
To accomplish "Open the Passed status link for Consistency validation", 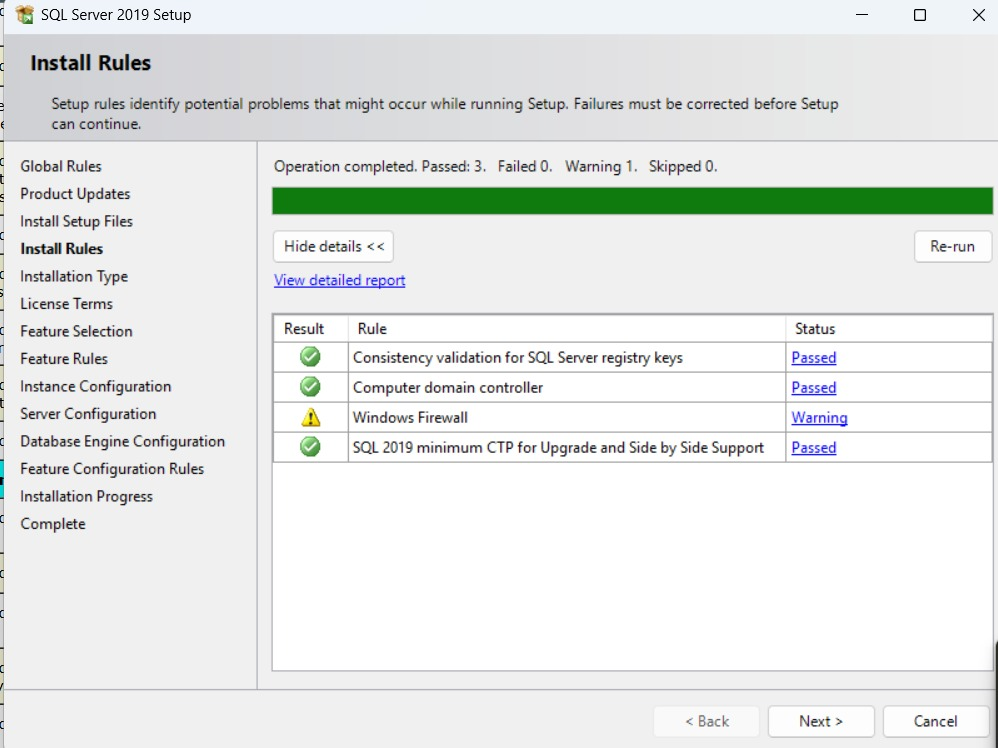I will click(813, 358).
